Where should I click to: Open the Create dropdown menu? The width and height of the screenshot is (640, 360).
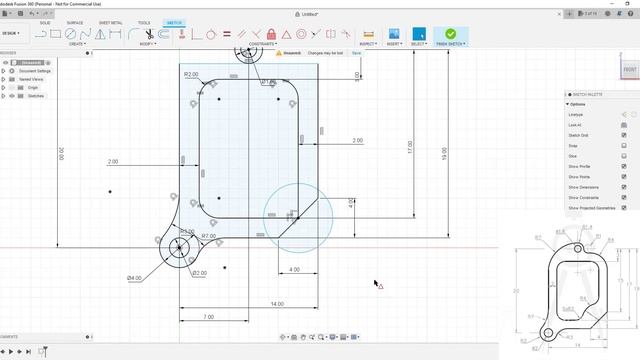pos(77,44)
